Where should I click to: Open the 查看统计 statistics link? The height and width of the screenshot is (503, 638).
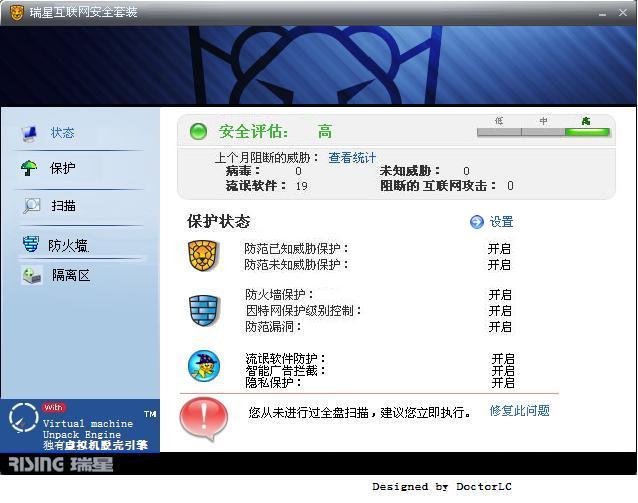pyautogui.click(x=352, y=157)
